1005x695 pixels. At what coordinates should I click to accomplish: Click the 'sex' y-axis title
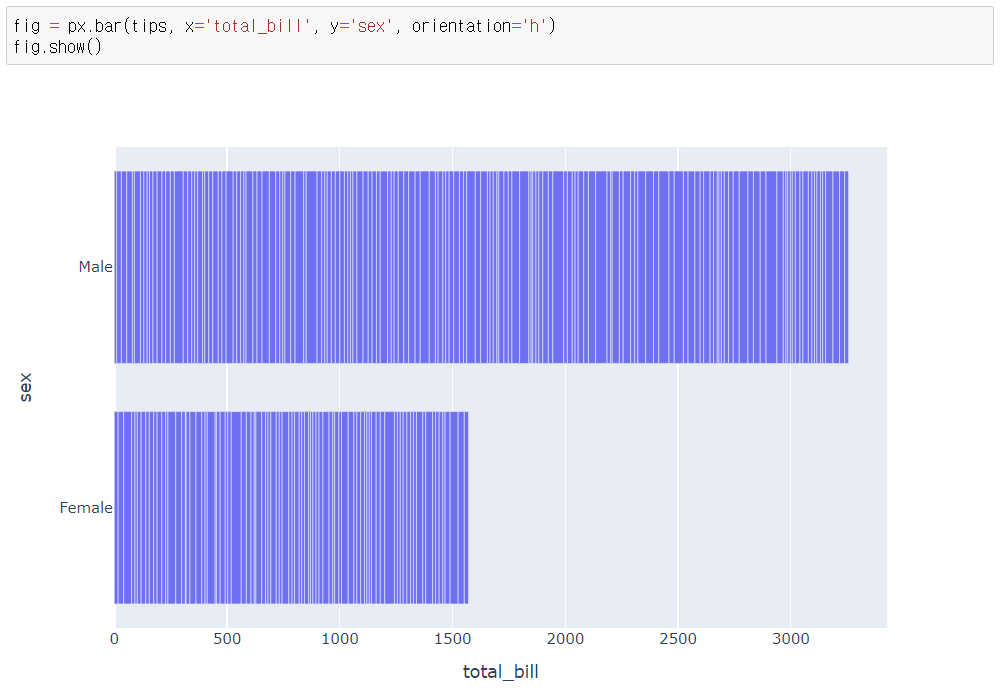tap(25, 387)
